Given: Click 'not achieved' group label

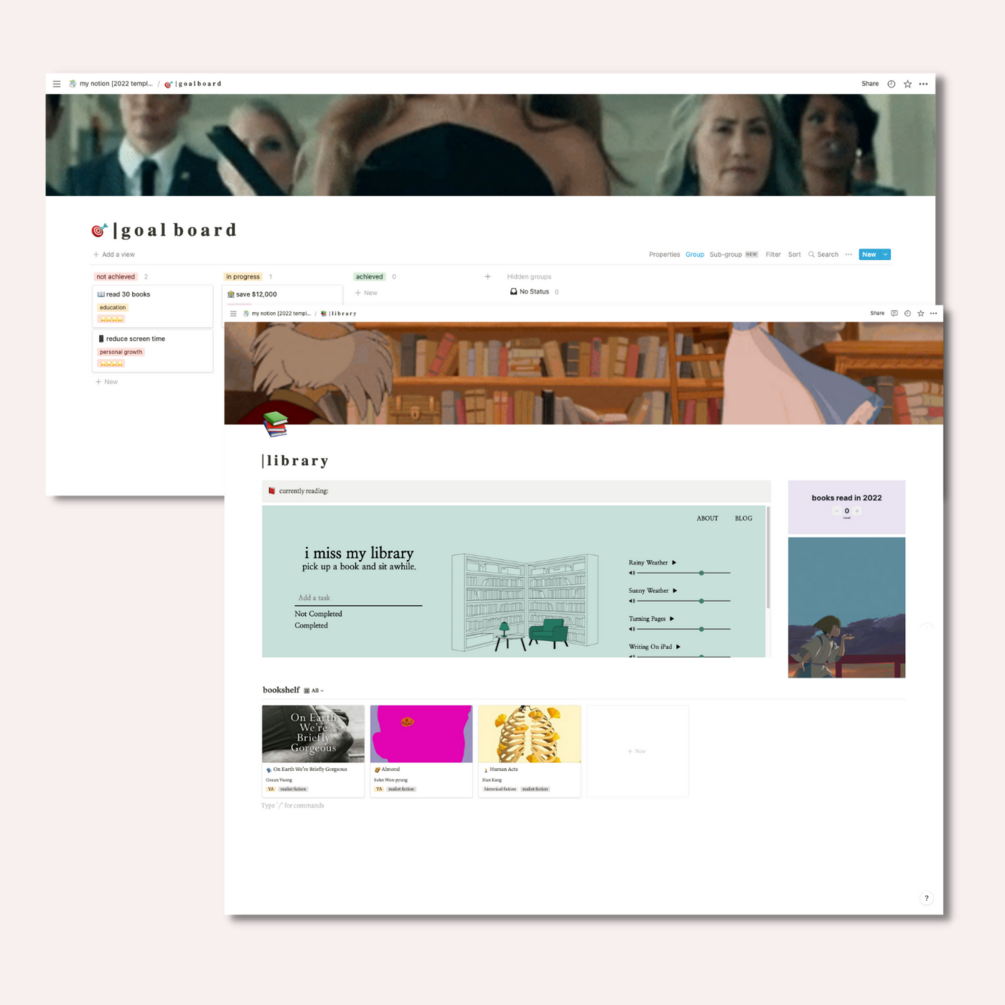Looking at the screenshot, I should coord(115,277).
